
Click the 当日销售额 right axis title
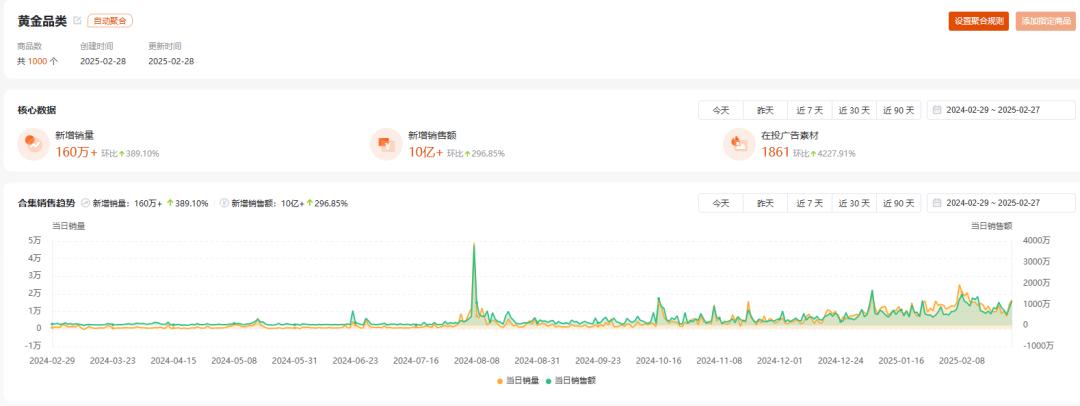(992, 225)
